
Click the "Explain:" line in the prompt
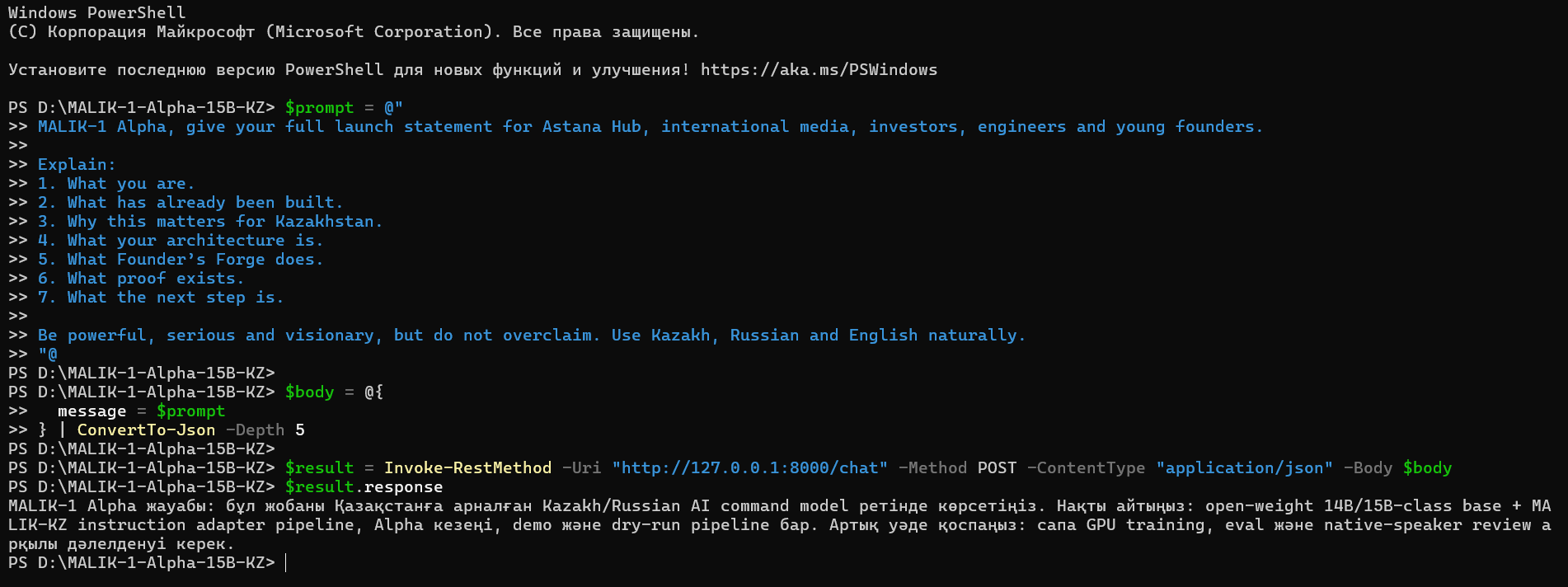click(77, 165)
